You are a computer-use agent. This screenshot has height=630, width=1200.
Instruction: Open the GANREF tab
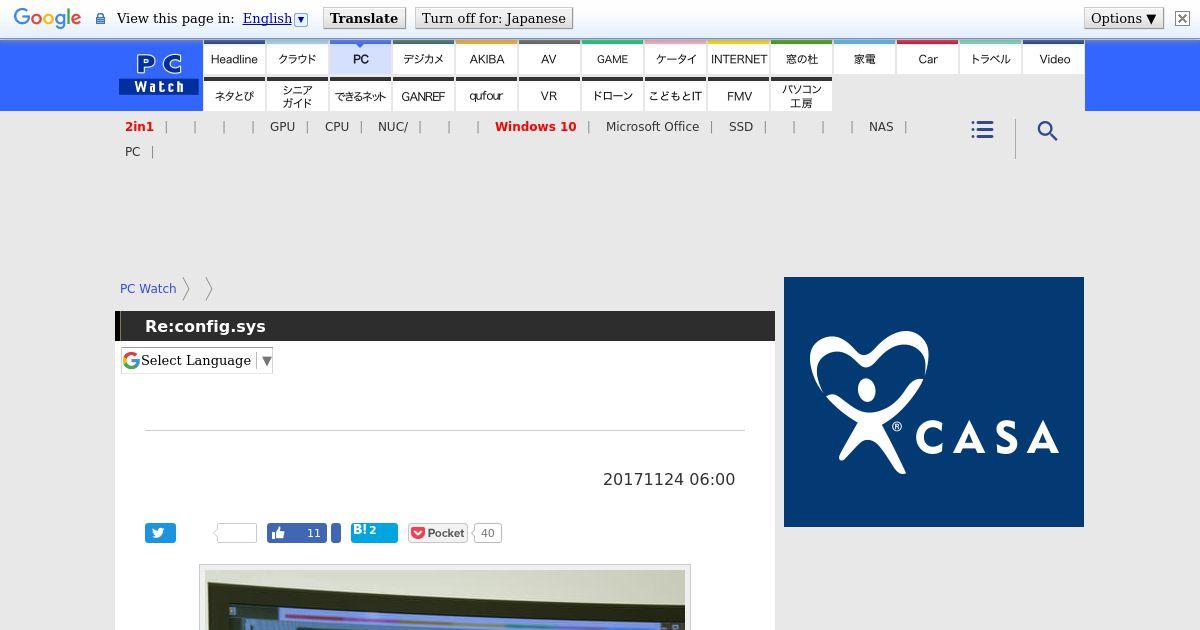pyautogui.click(x=423, y=95)
